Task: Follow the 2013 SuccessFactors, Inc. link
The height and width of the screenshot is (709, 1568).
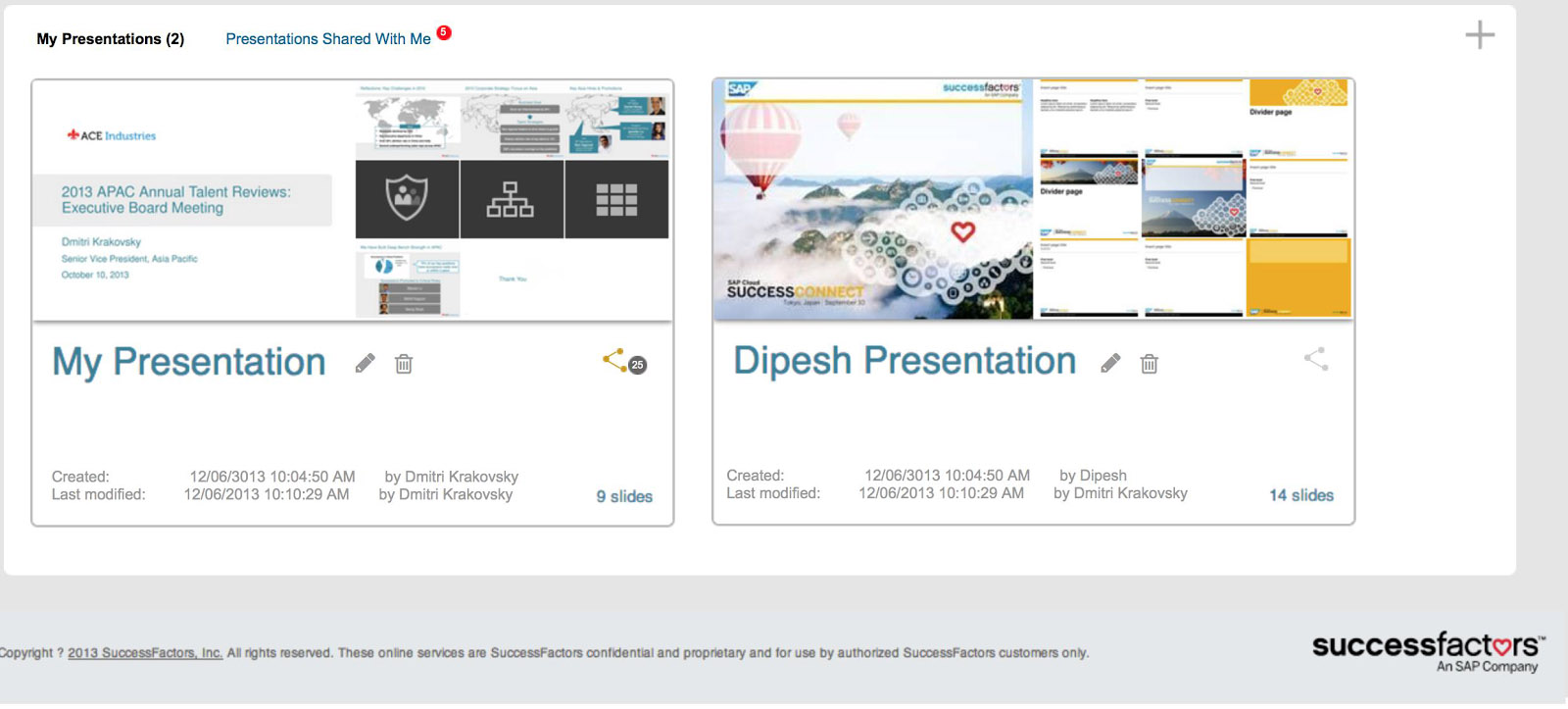Action: 145,653
